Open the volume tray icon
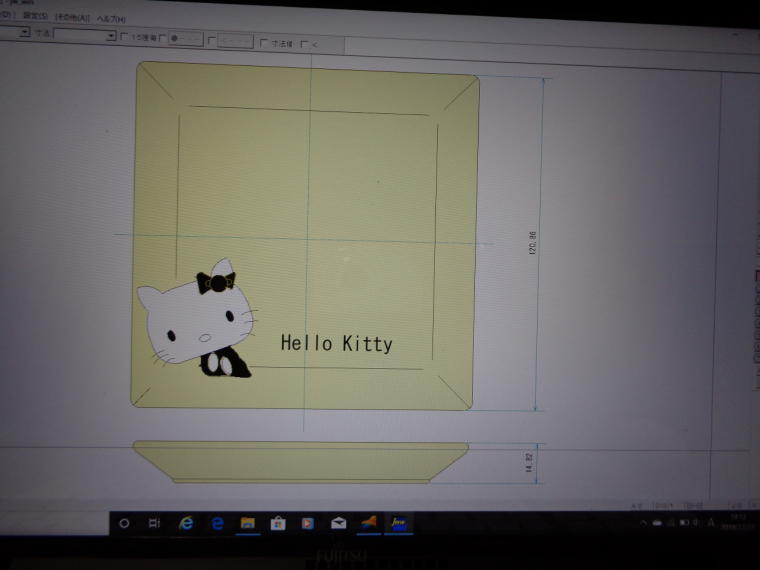Image resolution: width=760 pixels, height=570 pixels. click(x=697, y=522)
